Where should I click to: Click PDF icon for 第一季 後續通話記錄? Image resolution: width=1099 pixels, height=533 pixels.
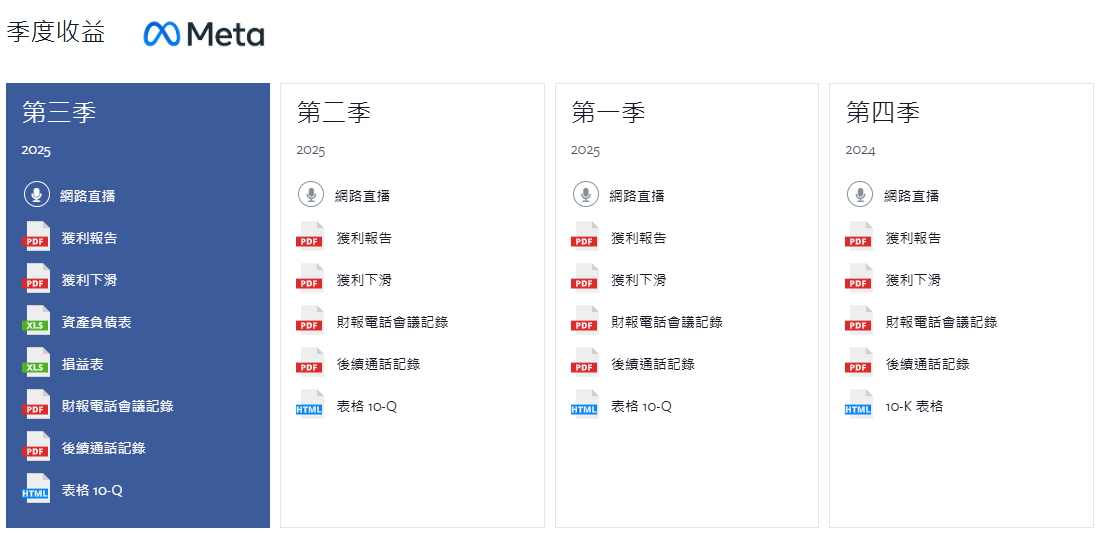point(585,363)
